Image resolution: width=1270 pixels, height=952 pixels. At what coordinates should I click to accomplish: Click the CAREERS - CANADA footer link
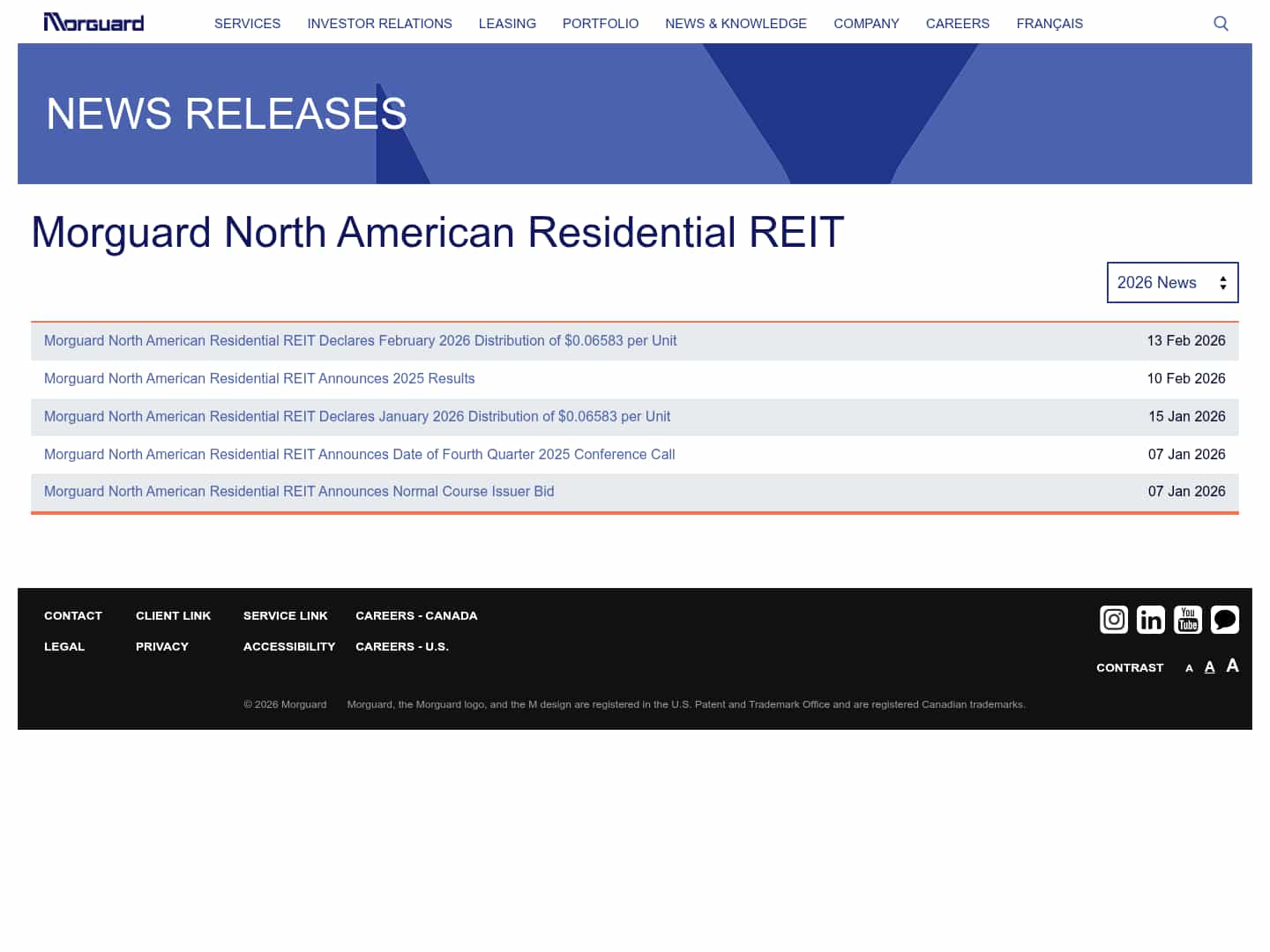(416, 615)
